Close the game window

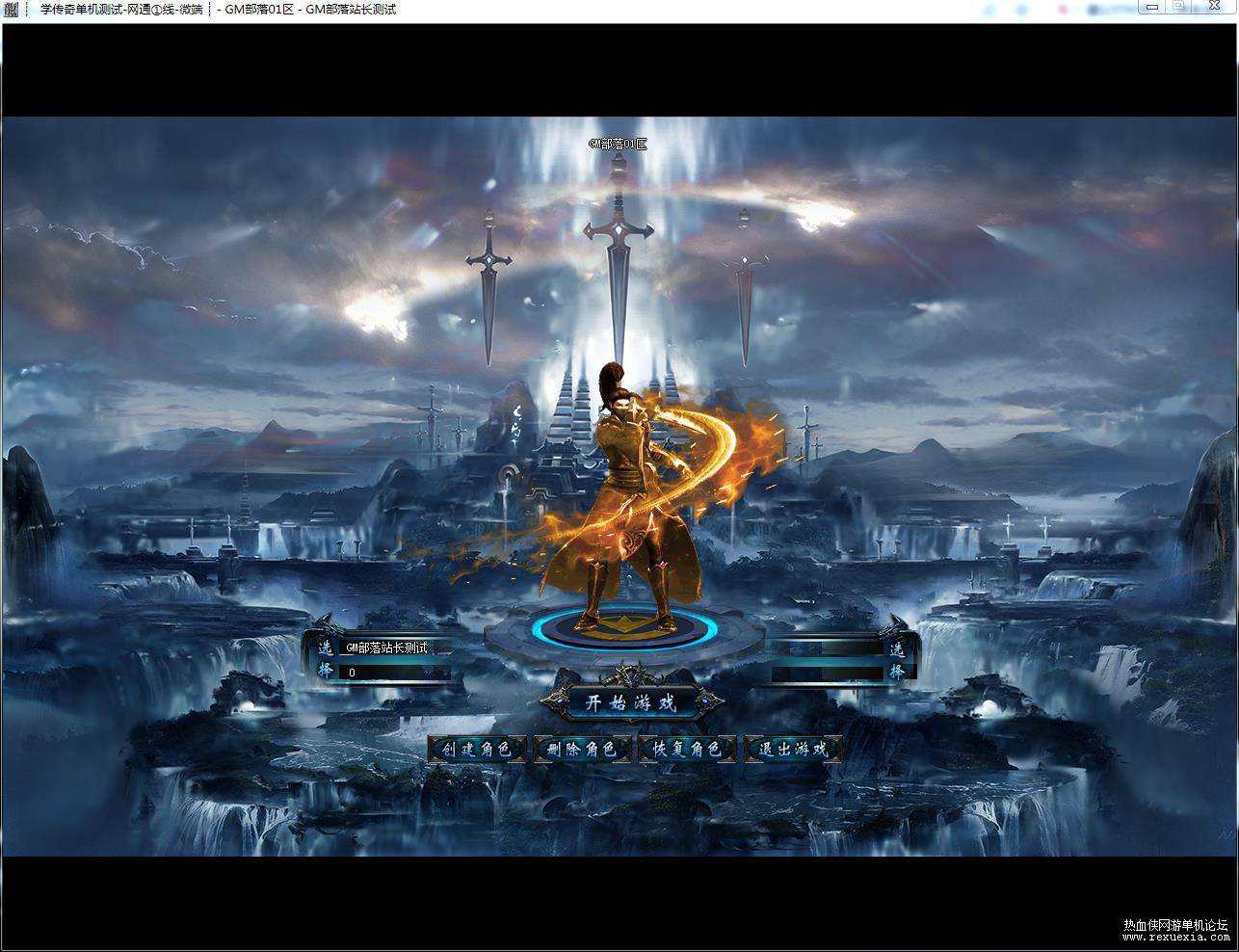point(1212,7)
